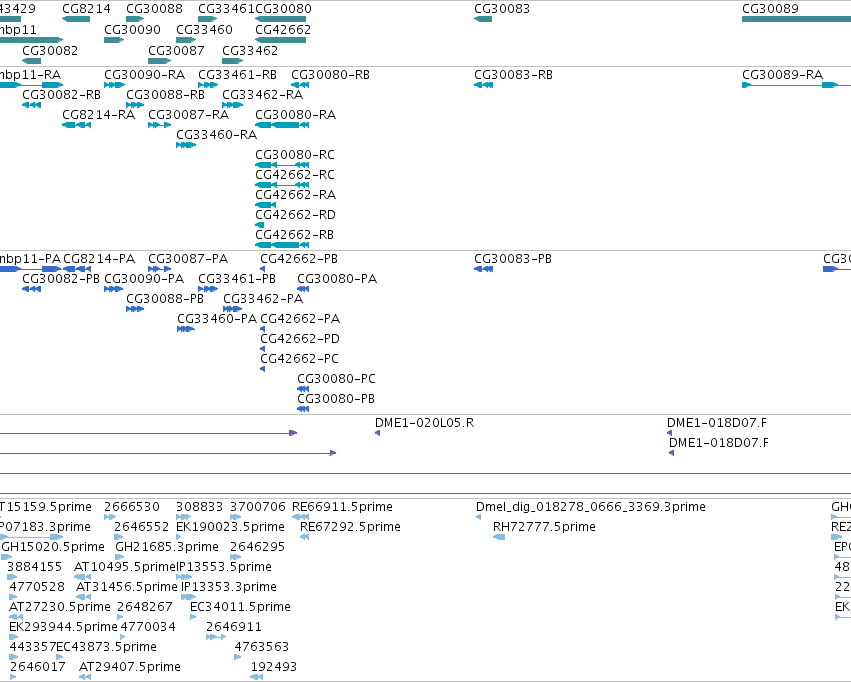851x682 pixels.
Task: Open EST Dmel_dig_018278_0666_3369.3prime
Action: [591, 507]
